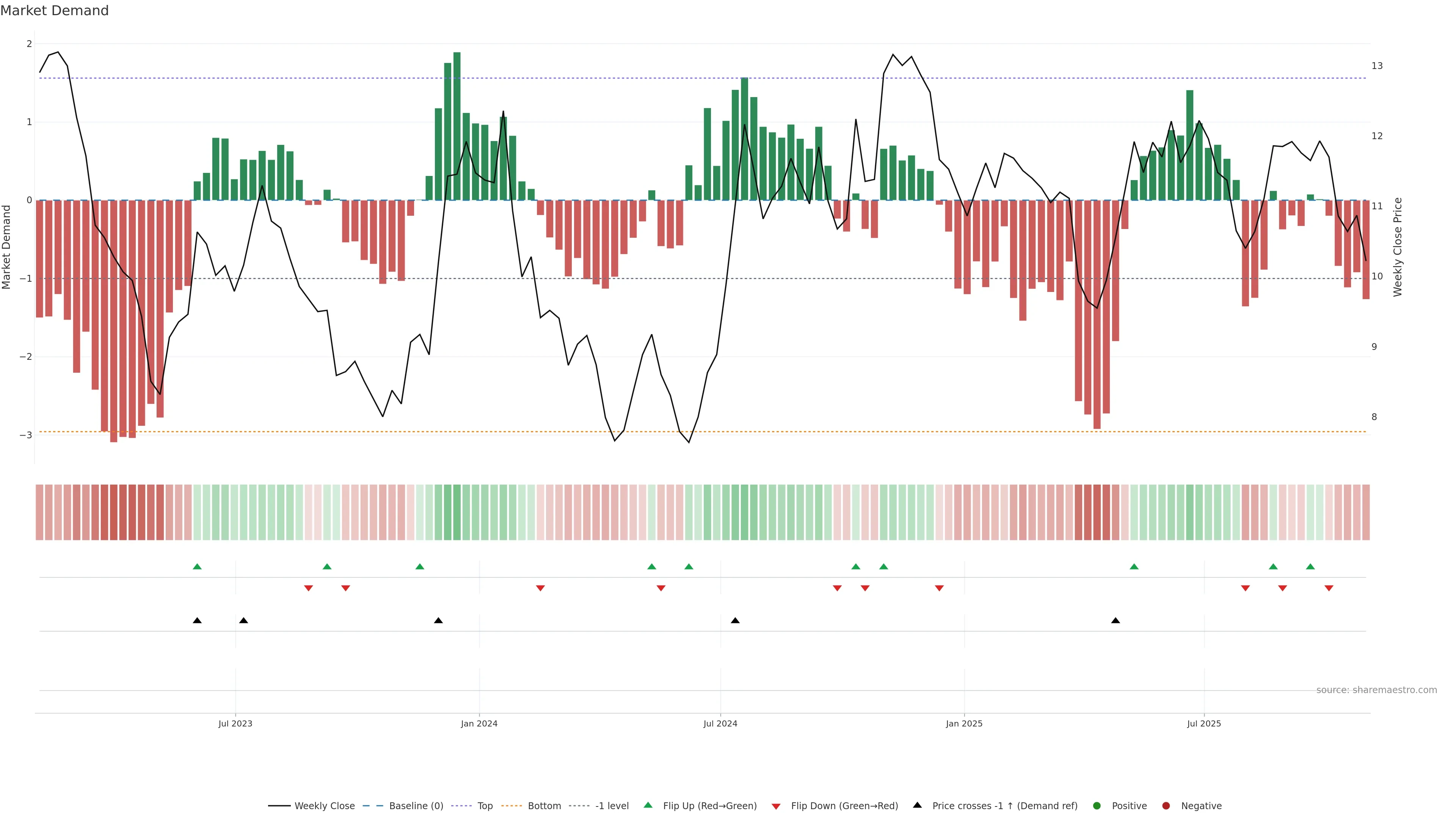The width and height of the screenshot is (1456, 819).
Task: Click the green Positive legend dot
Action: (1097, 806)
